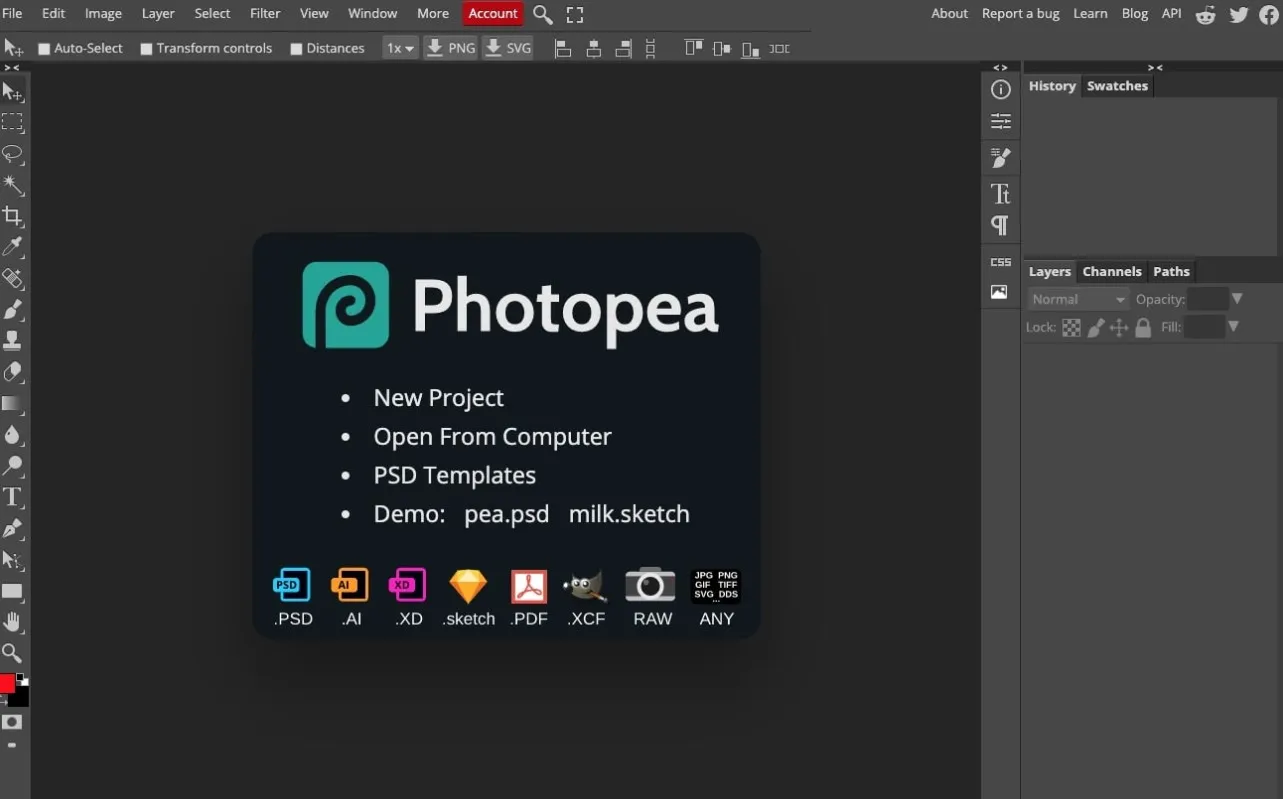Select the Hand tool
The width and height of the screenshot is (1283, 799).
(12, 622)
